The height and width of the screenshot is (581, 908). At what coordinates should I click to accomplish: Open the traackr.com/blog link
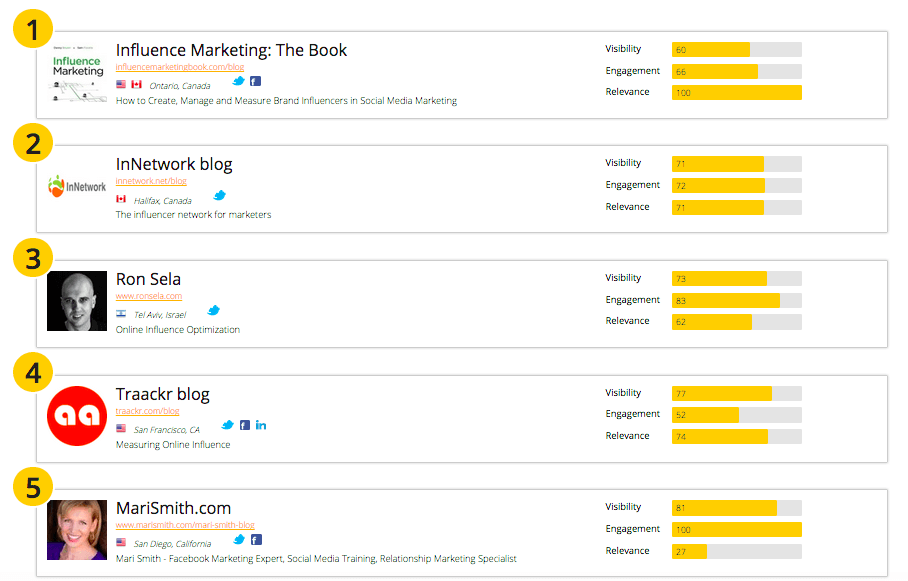147,411
